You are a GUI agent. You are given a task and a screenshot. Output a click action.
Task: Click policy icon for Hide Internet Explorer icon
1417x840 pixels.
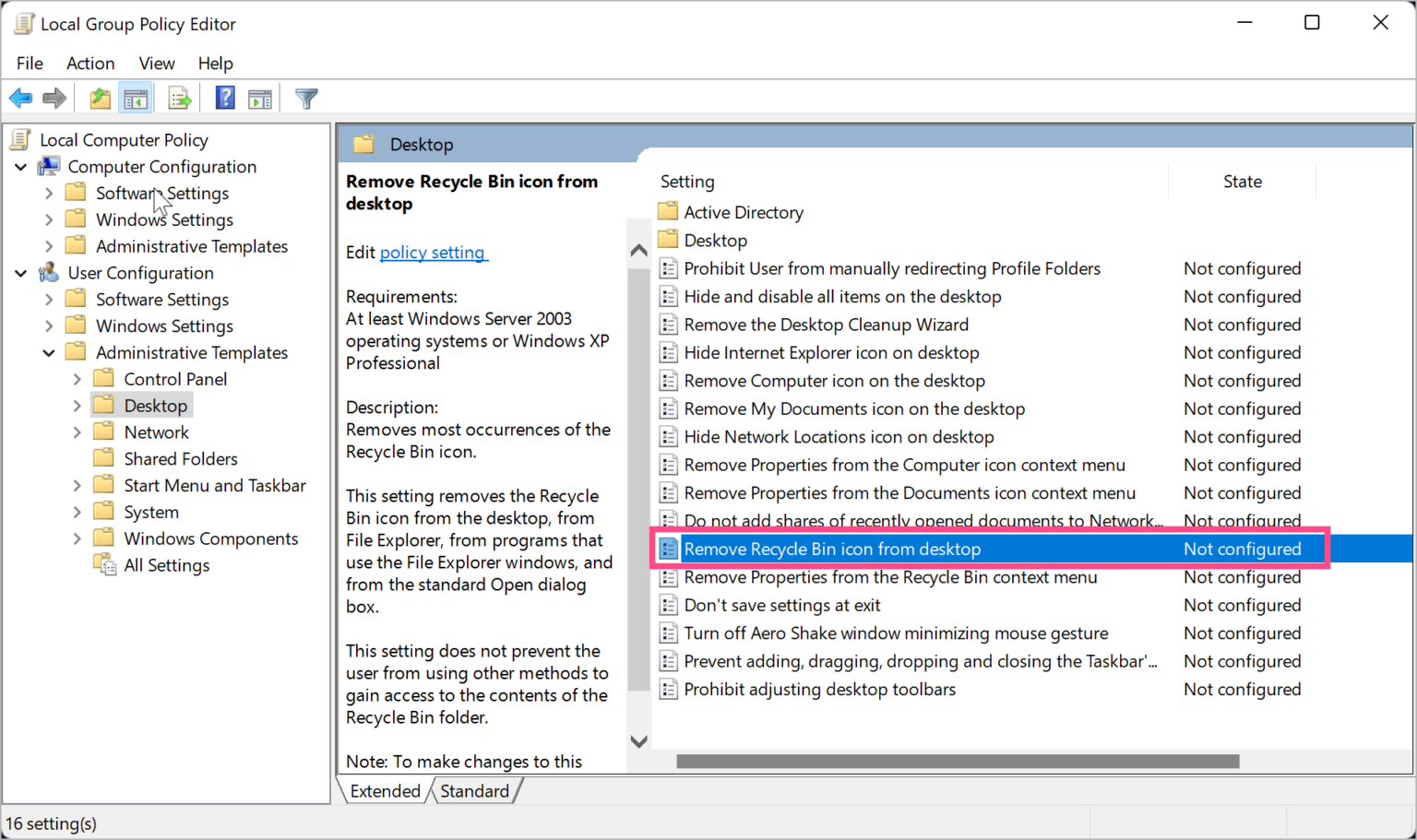click(669, 353)
